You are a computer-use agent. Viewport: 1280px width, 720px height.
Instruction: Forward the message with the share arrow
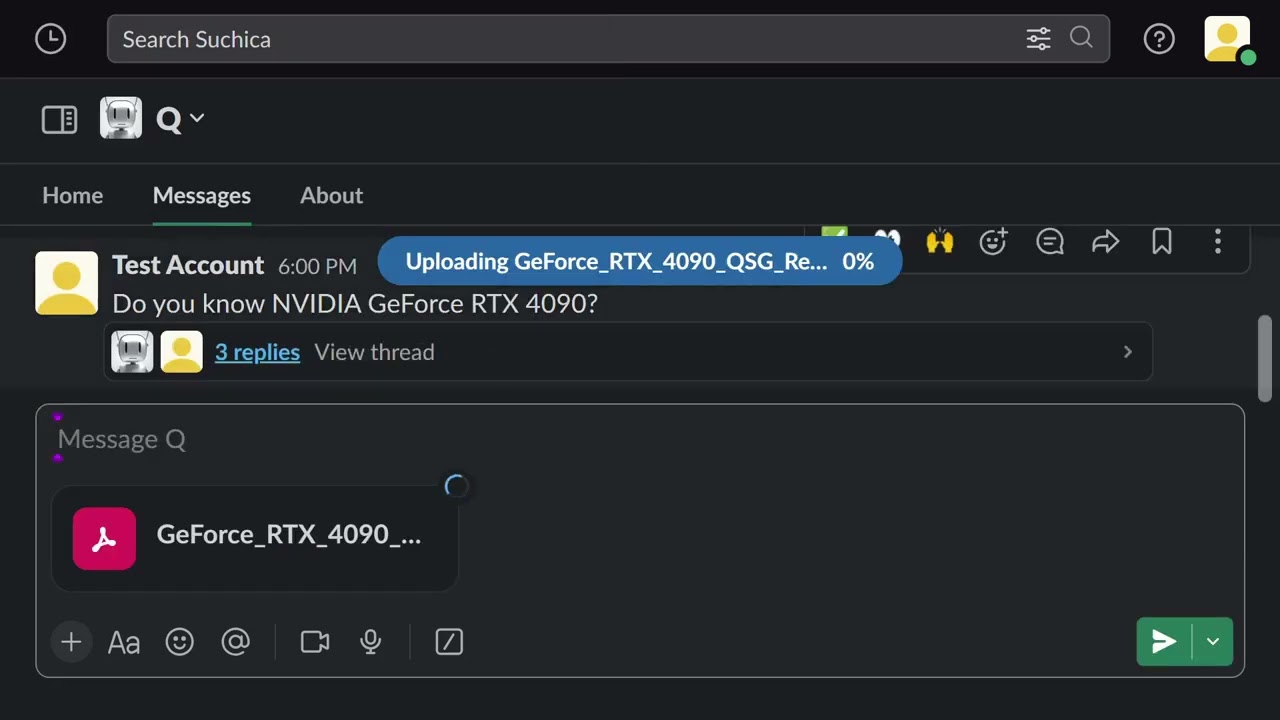(x=1105, y=241)
